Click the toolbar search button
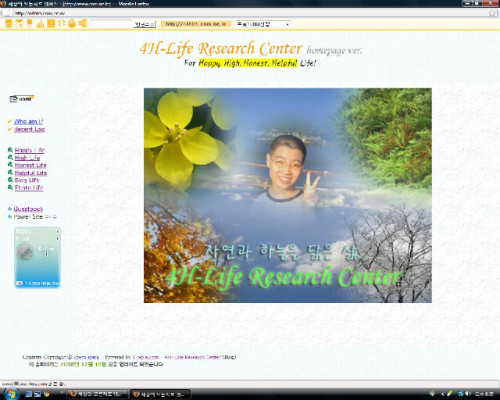Screen dimensions: 500x400 (144, 24)
